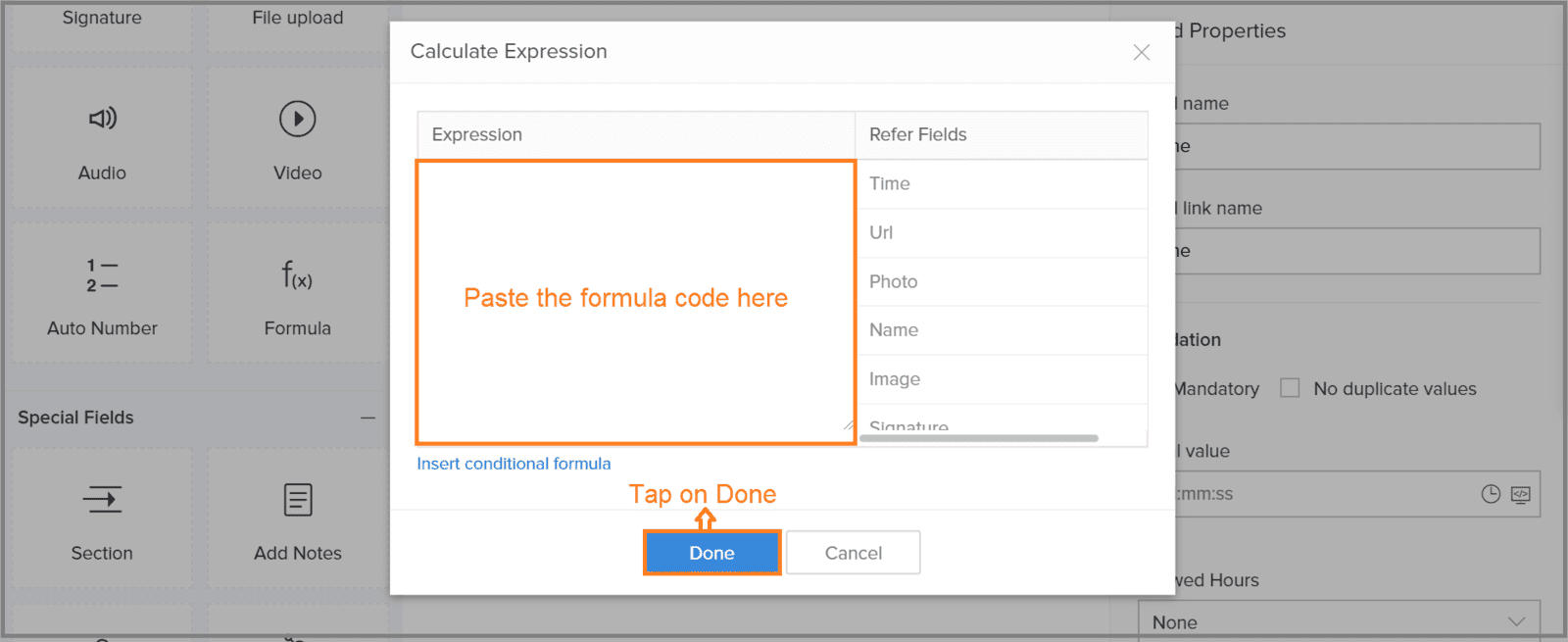The width and height of the screenshot is (1568, 642).
Task: Add the Auto Number field
Action: (x=102, y=293)
